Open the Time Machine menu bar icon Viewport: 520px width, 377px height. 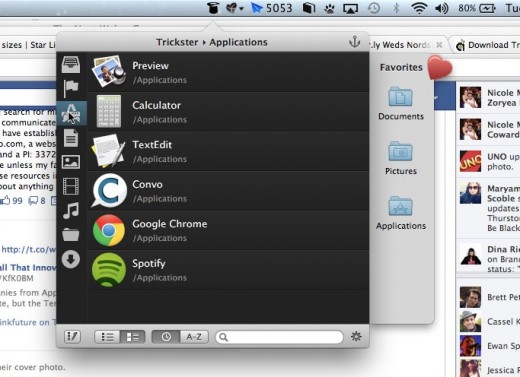pyautogui.click(x=374, y=8)
